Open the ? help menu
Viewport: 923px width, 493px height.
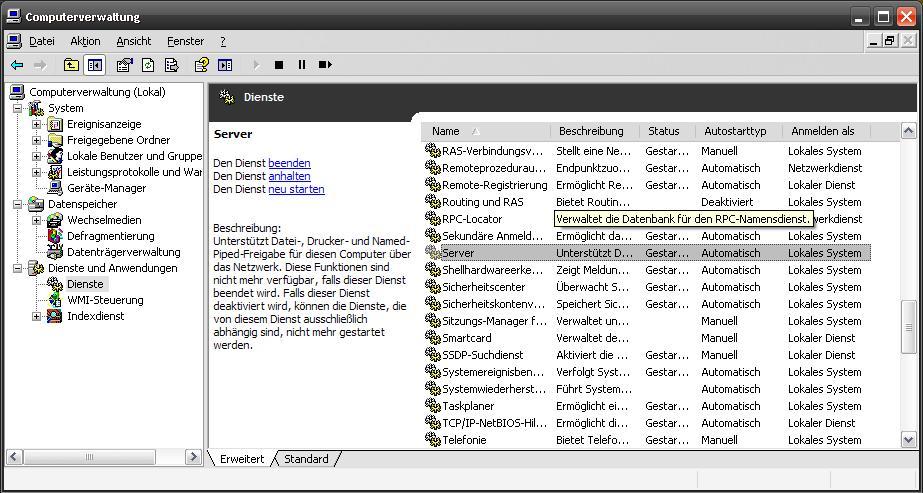coord(223,41)
